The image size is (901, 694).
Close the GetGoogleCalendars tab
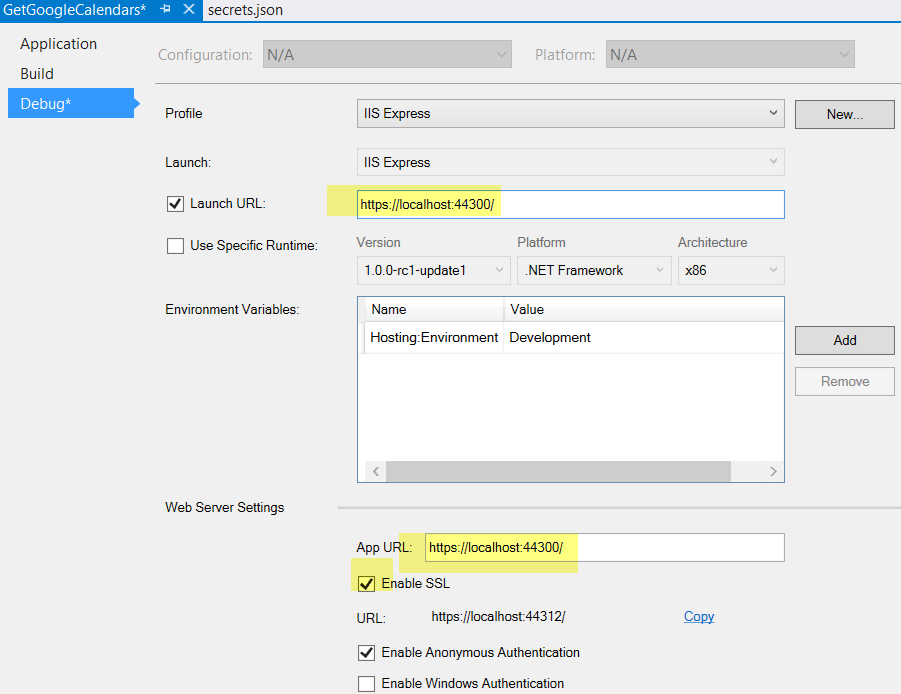click(188, 9)
